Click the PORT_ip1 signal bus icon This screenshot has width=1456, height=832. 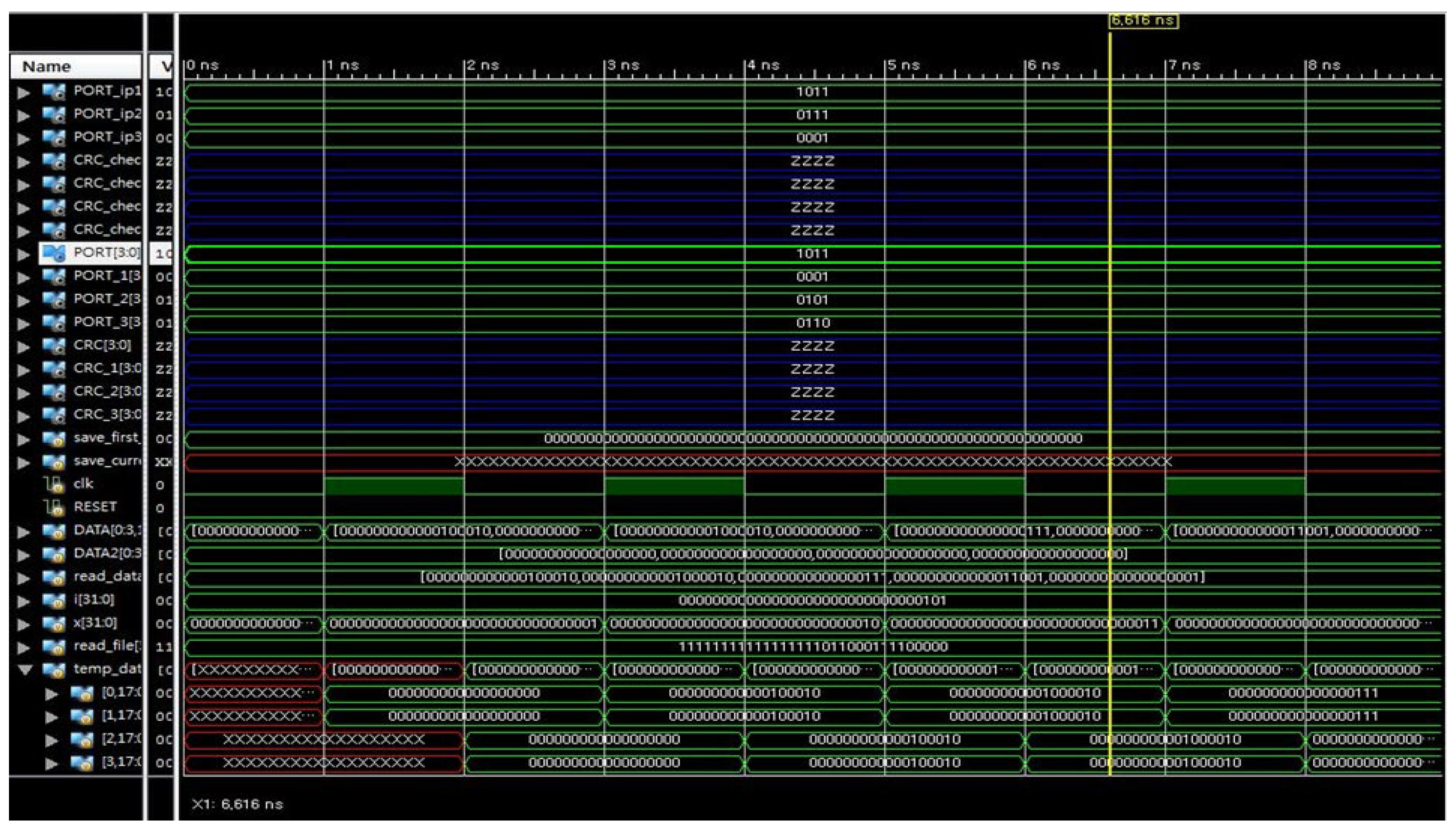[54, 91]
